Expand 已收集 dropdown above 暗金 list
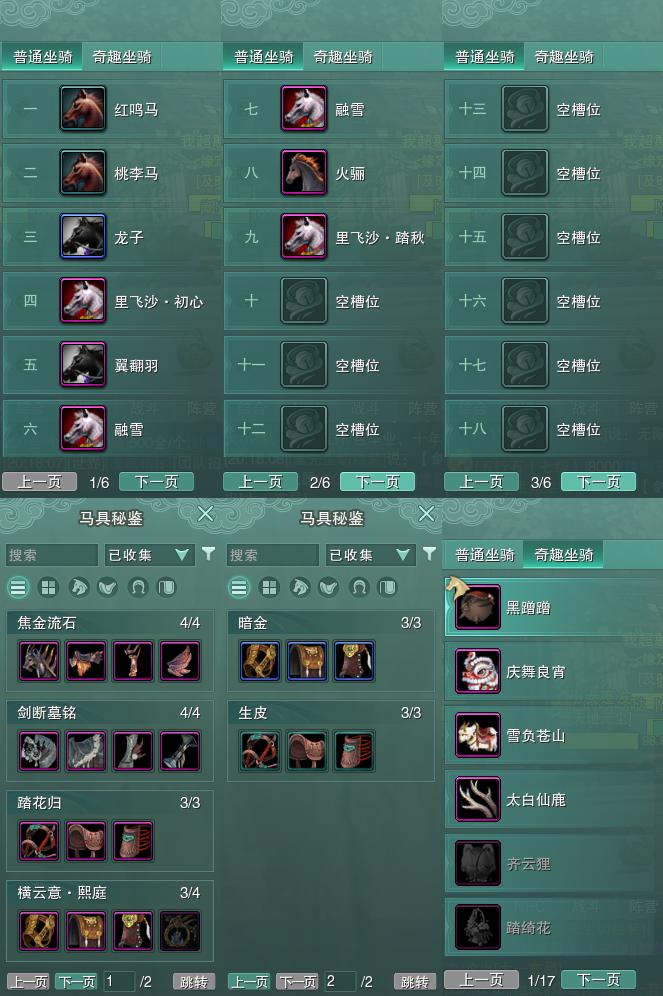The width and height of the screenshot is (663, 996). [370, 555]
